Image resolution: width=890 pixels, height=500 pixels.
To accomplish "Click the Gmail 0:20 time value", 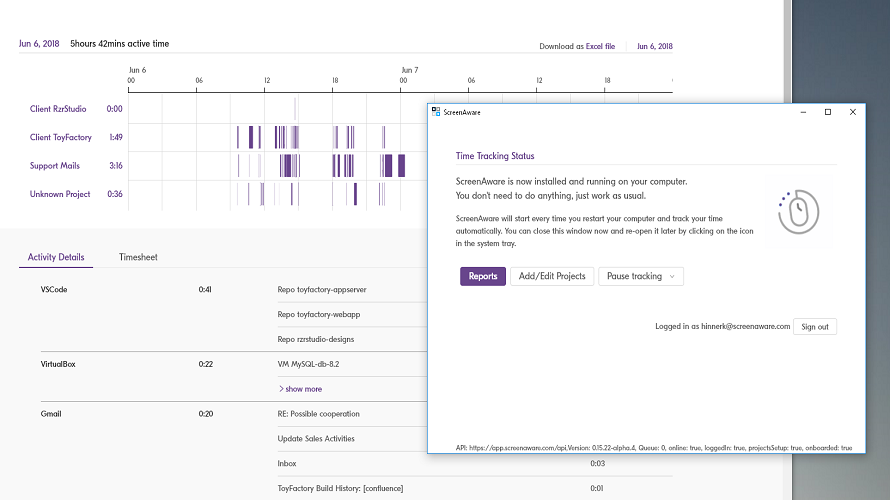I will pos(205,414).
